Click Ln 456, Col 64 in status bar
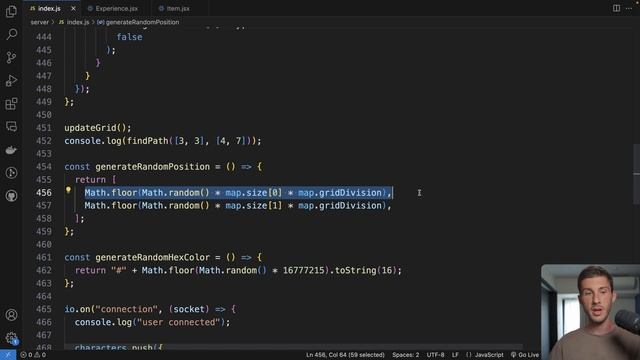640x360 pixels. [x=345, y=355]
